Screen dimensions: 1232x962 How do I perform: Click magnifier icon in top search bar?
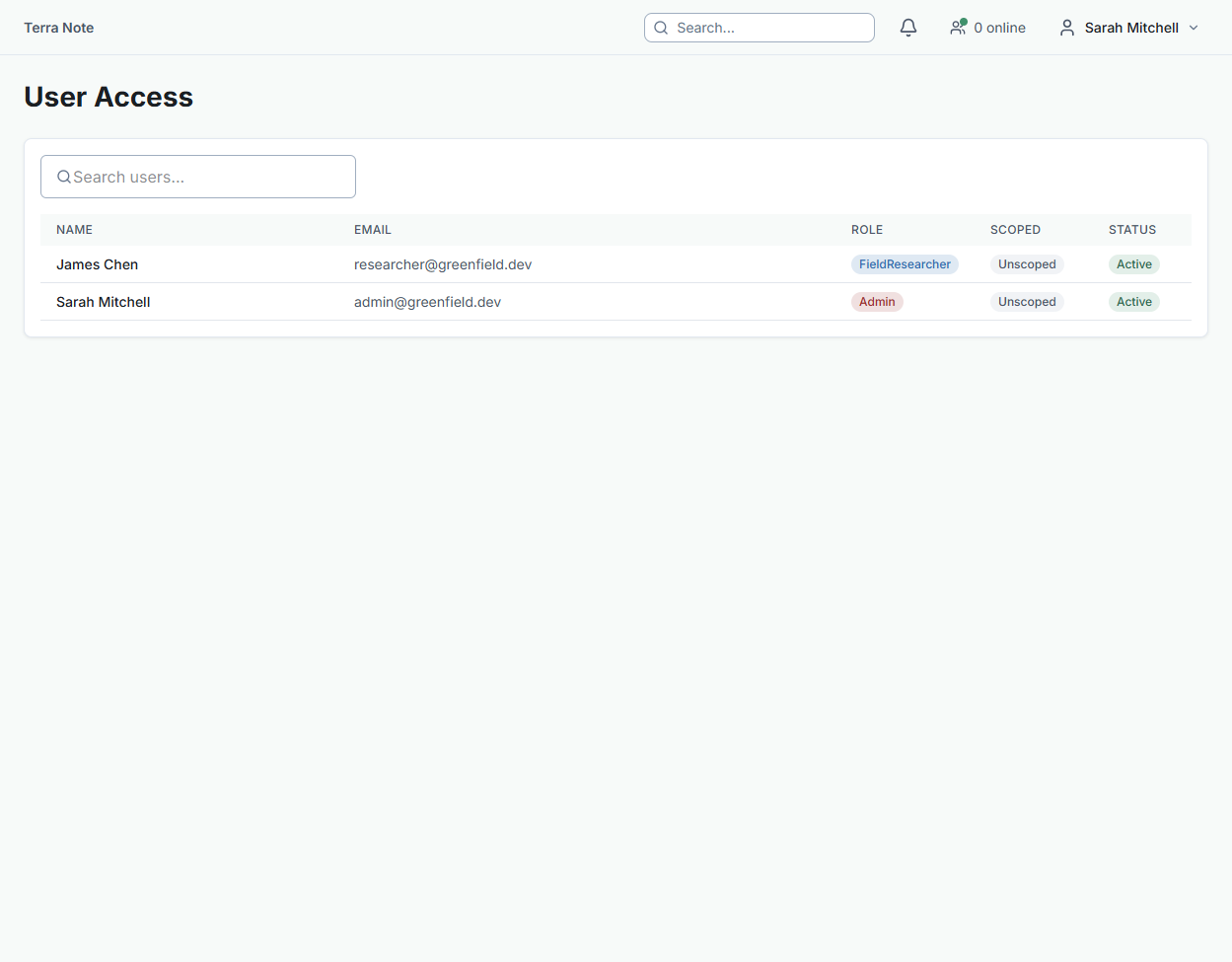(x=661, y=28)
